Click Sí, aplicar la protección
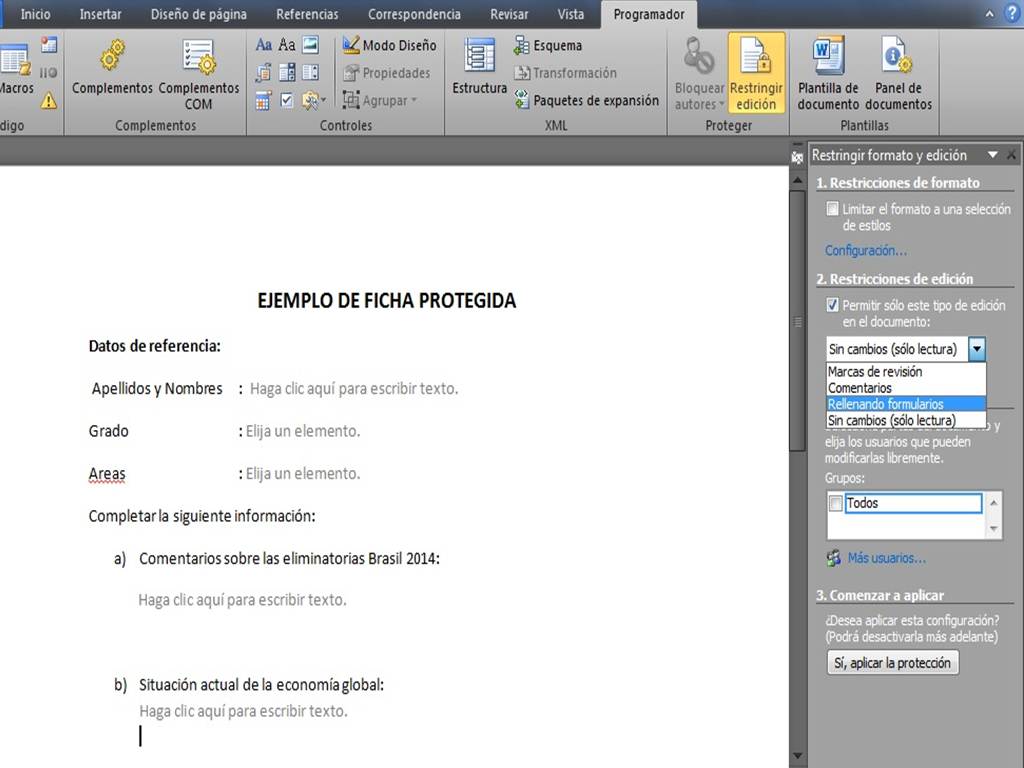The height and width of the screenshot is (768, 1024). click(x=892, y=661)
